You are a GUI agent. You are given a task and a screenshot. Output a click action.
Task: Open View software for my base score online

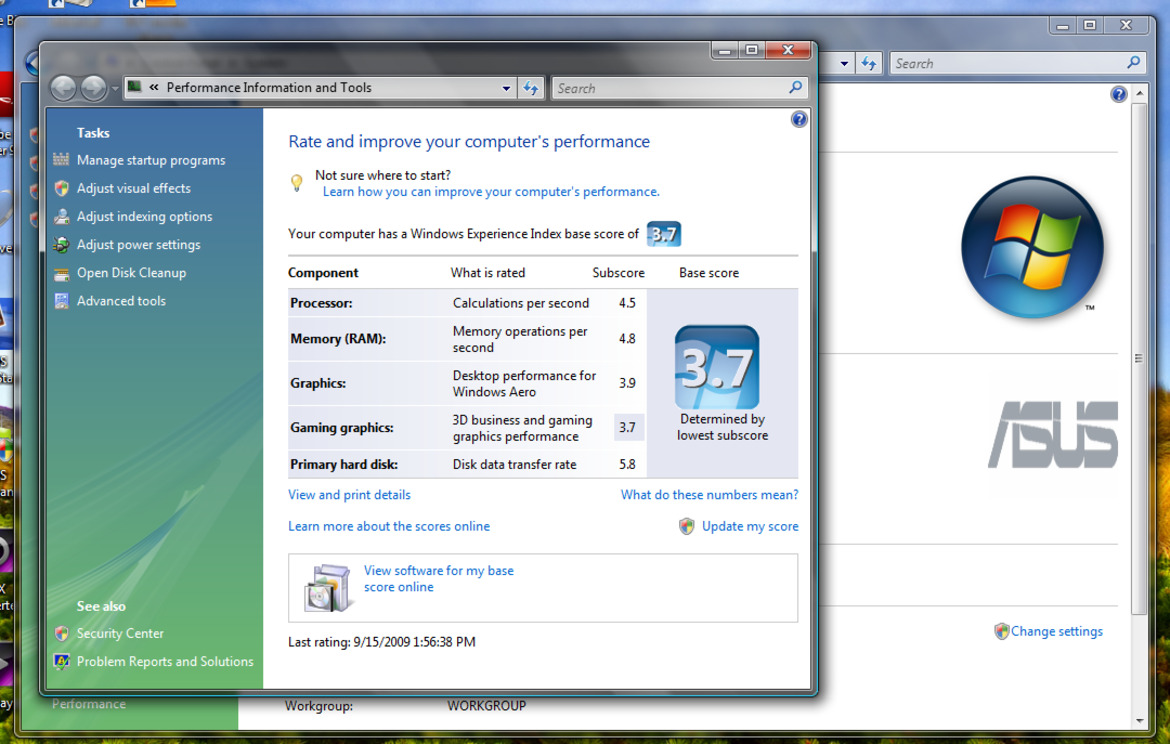(x=439, y=578)
